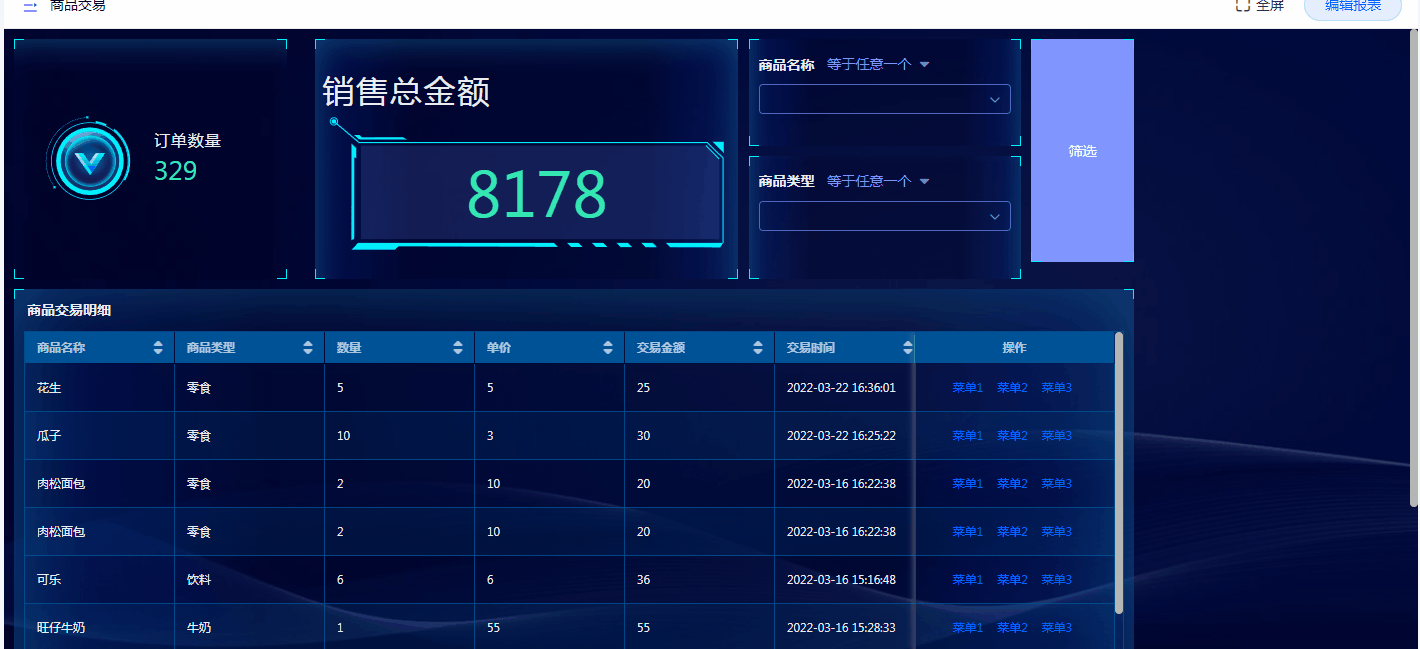Expand the 商品名称 value select box
Viewport: 1420px width, 649px height.
pyautogui.click(x=884, y=100)
